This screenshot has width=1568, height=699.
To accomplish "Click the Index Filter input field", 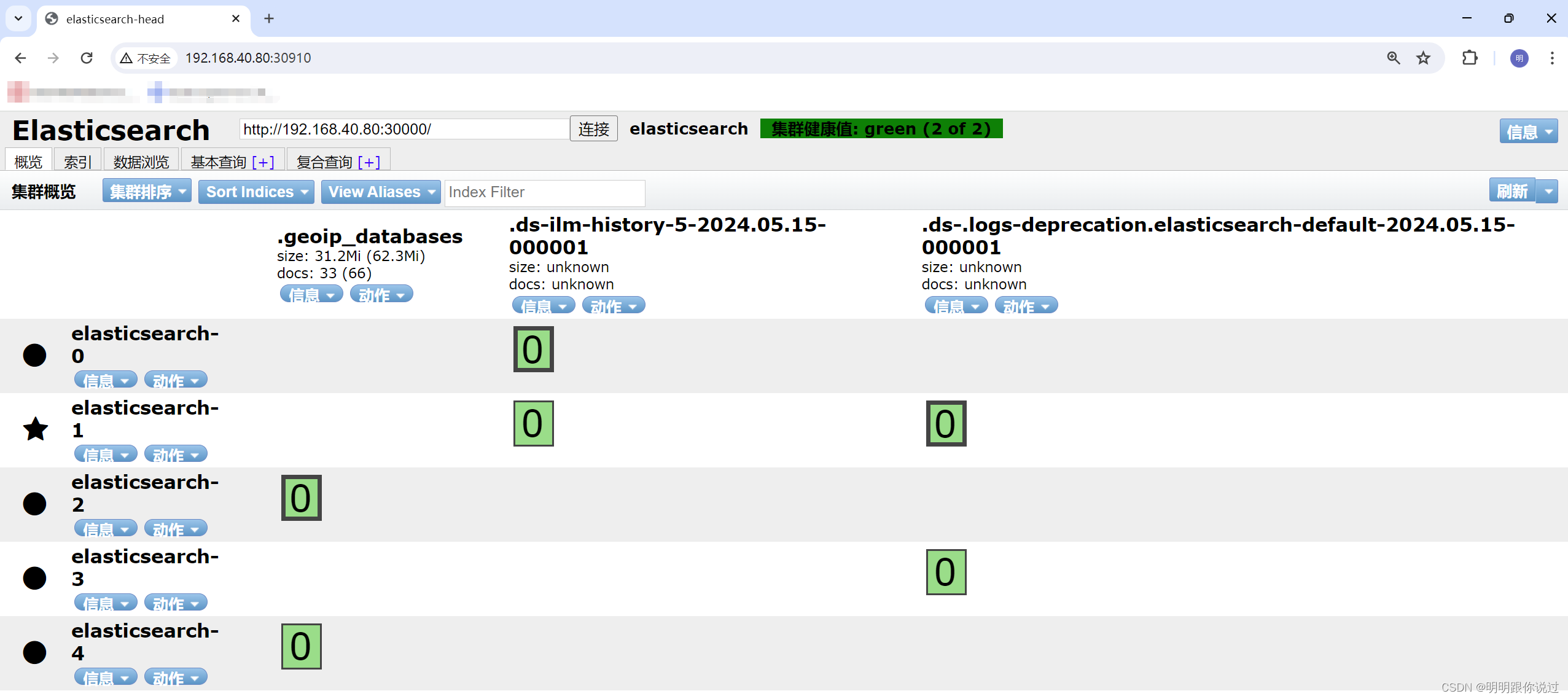I will 544,192.
